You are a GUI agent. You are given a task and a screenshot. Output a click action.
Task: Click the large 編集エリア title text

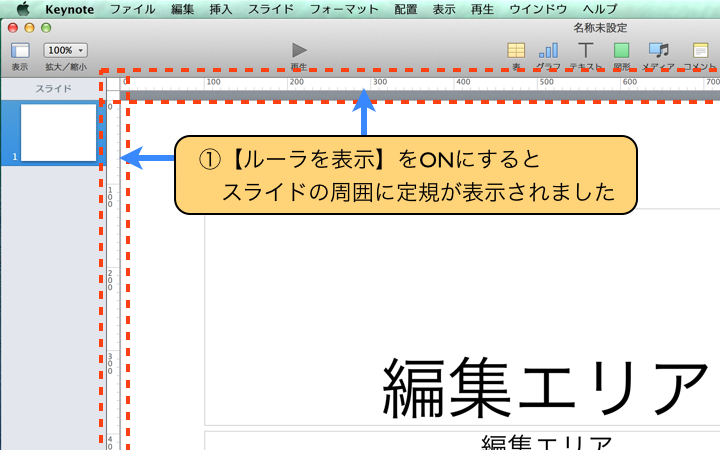click(x=546, y=388)
